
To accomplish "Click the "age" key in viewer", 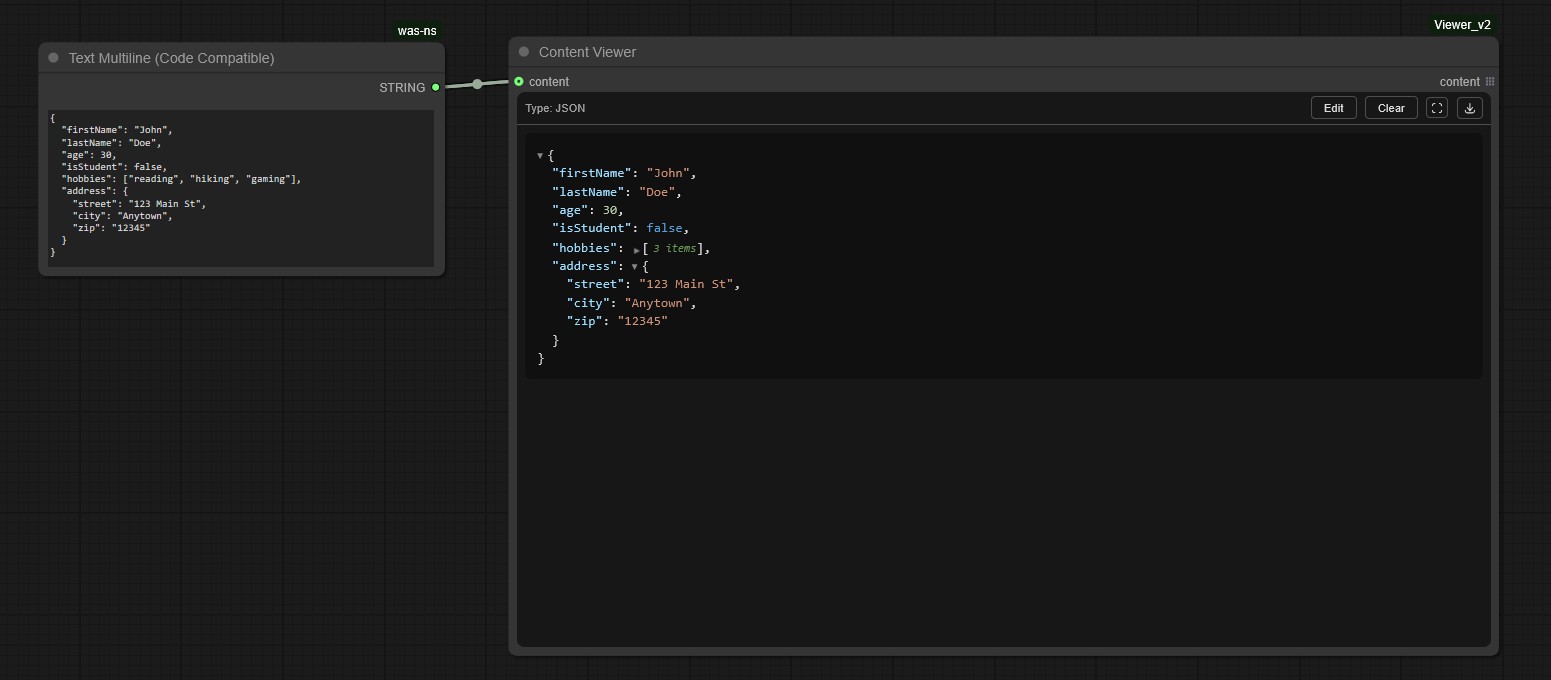I will (x=570, y=210).
